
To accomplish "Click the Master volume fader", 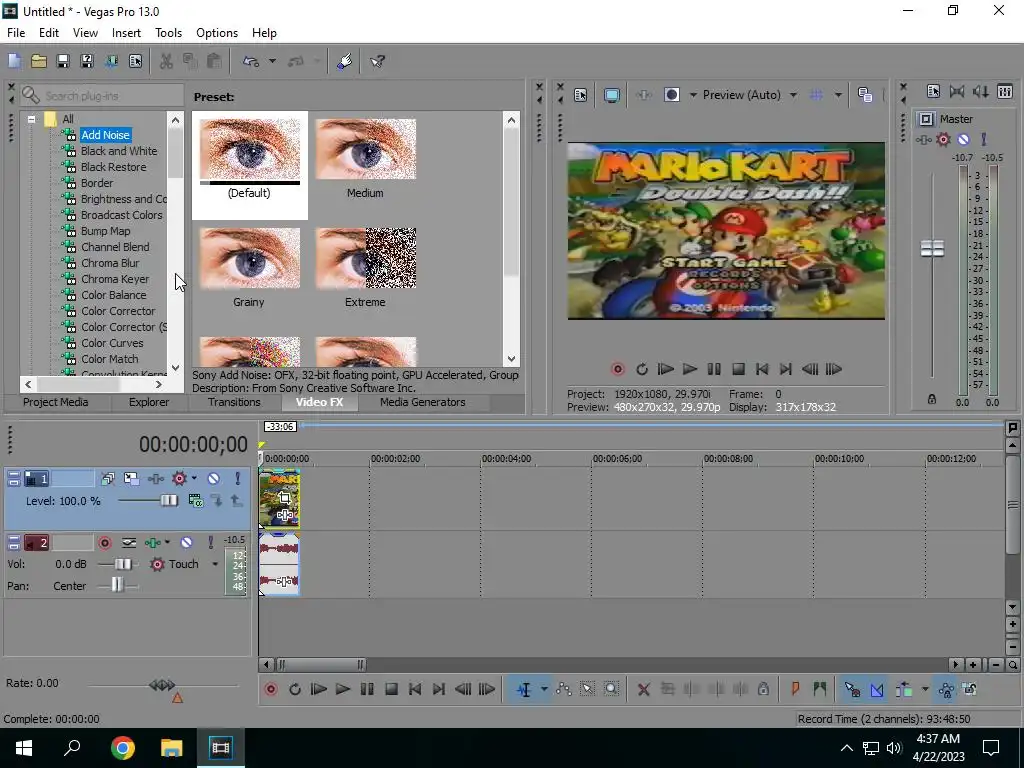I will coord(932,248).
